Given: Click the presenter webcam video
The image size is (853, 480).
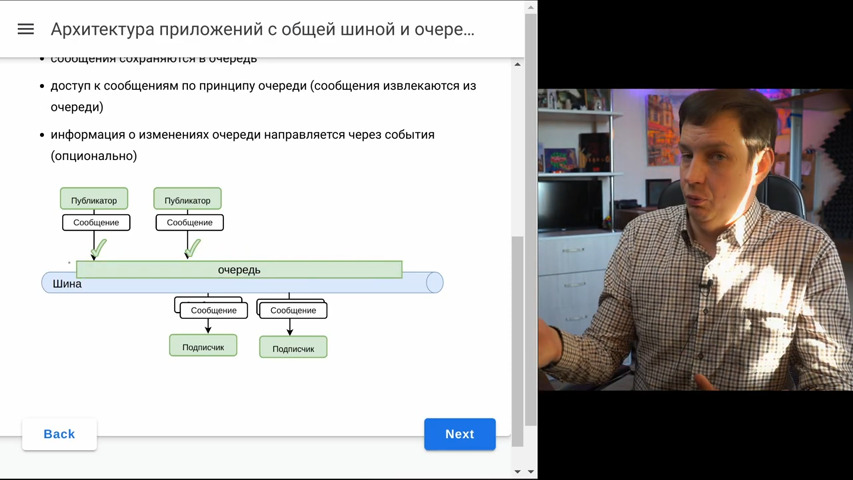Looking at the screenshot, I should pyautogui.click(x=695, y=239).
